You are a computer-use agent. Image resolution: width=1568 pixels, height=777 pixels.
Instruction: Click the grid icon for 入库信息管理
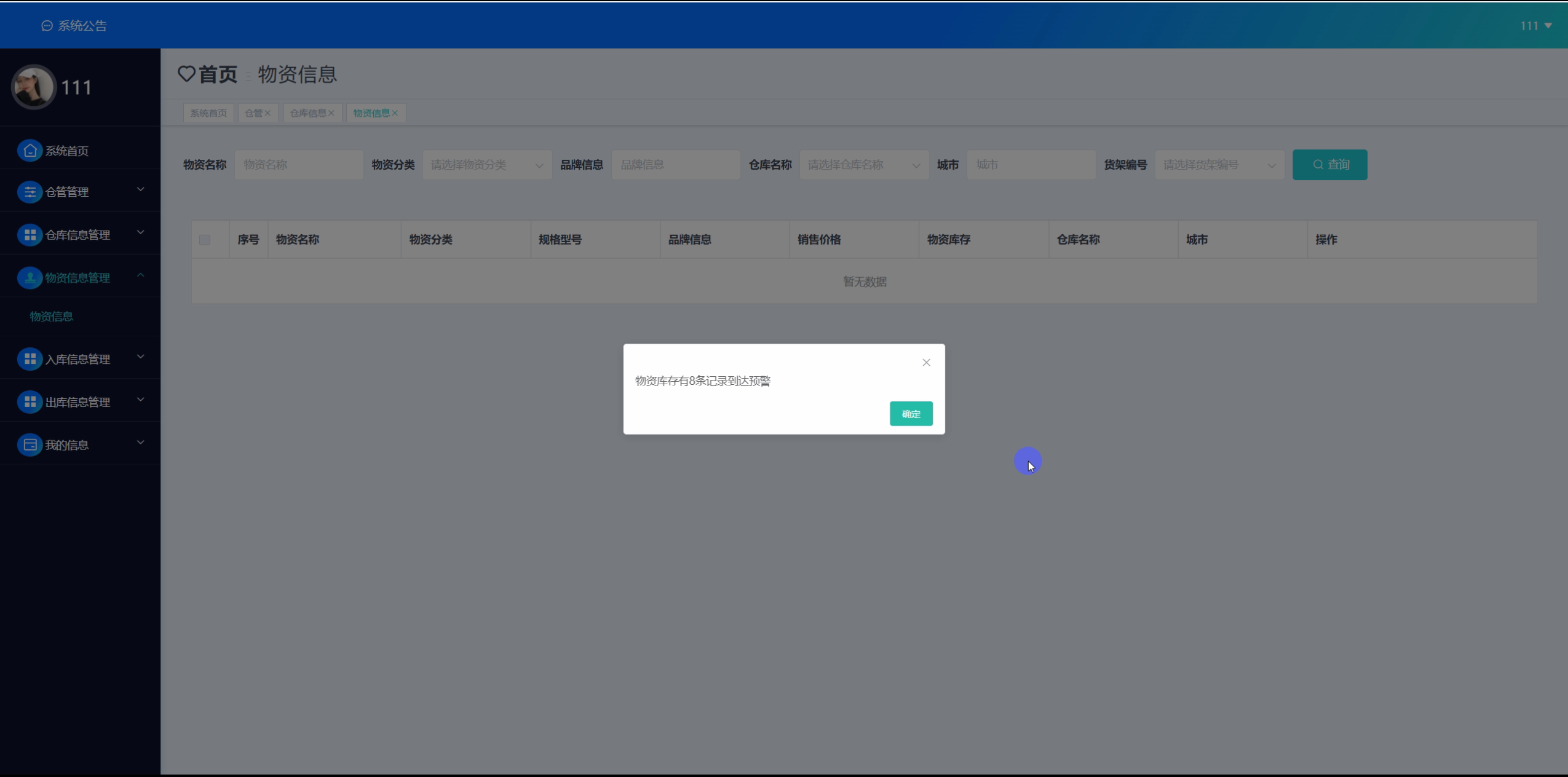30,359
